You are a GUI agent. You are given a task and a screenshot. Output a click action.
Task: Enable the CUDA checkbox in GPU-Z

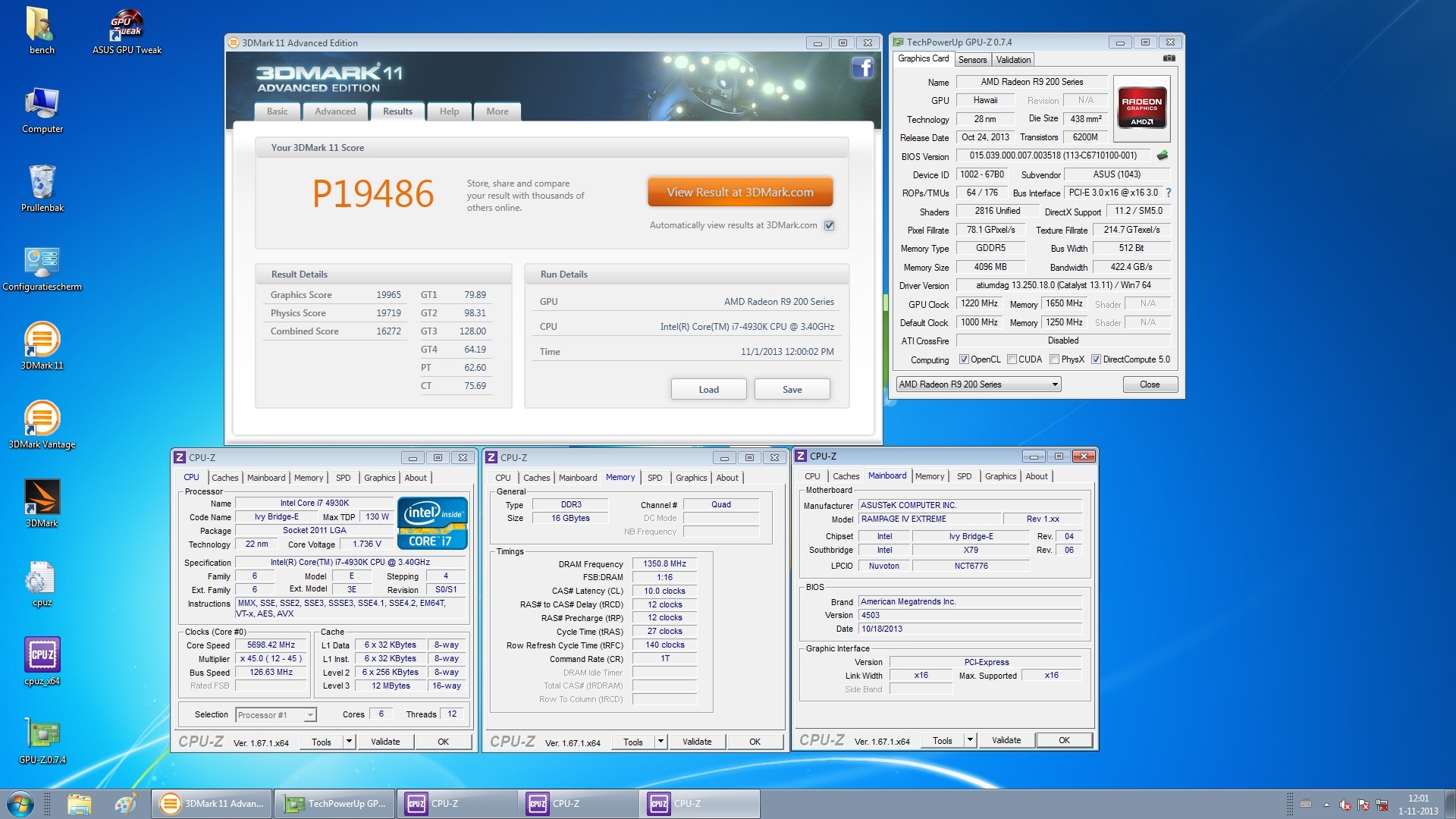1012,359
